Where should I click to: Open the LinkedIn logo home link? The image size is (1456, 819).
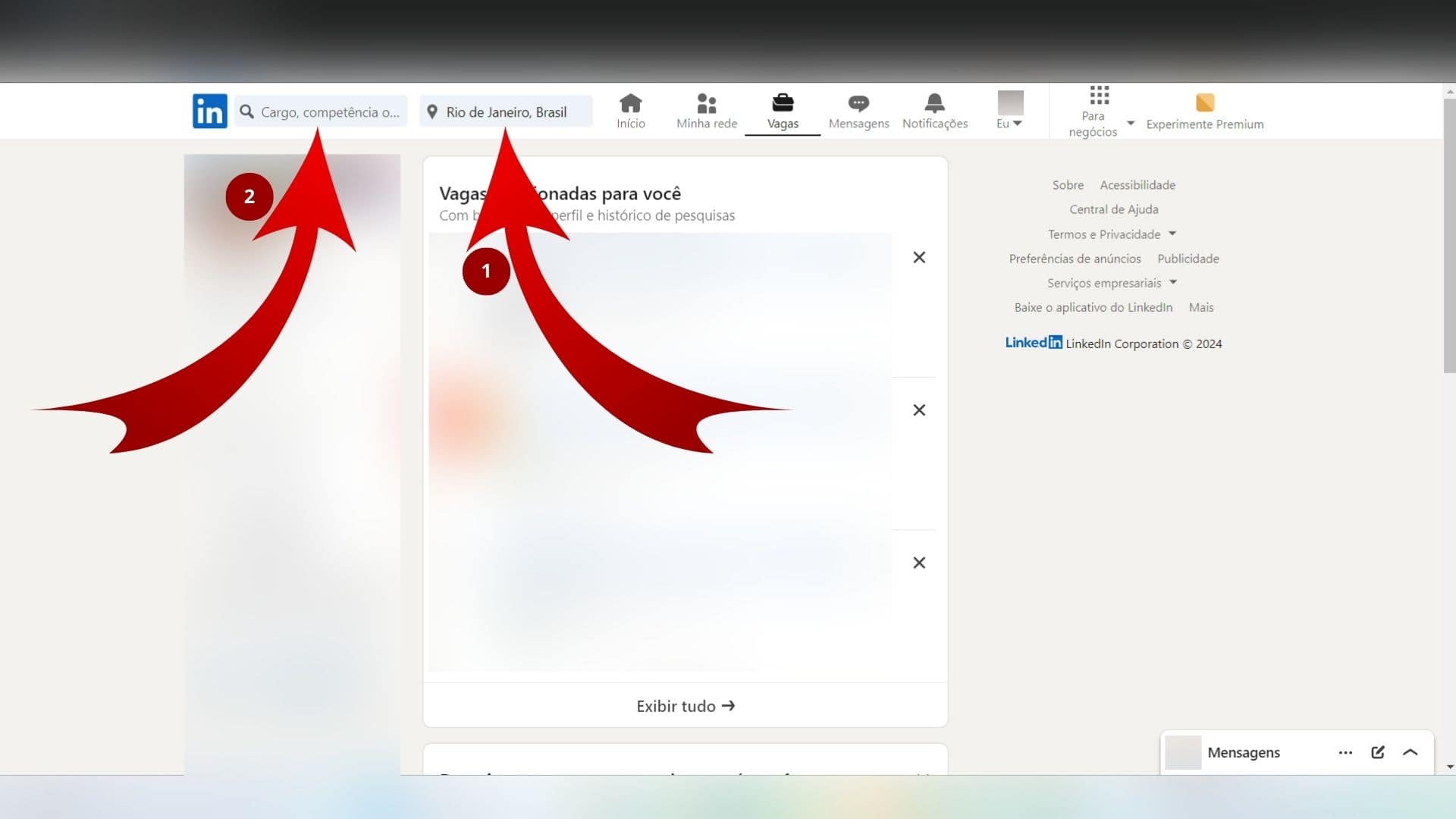(x=209, y=111)
